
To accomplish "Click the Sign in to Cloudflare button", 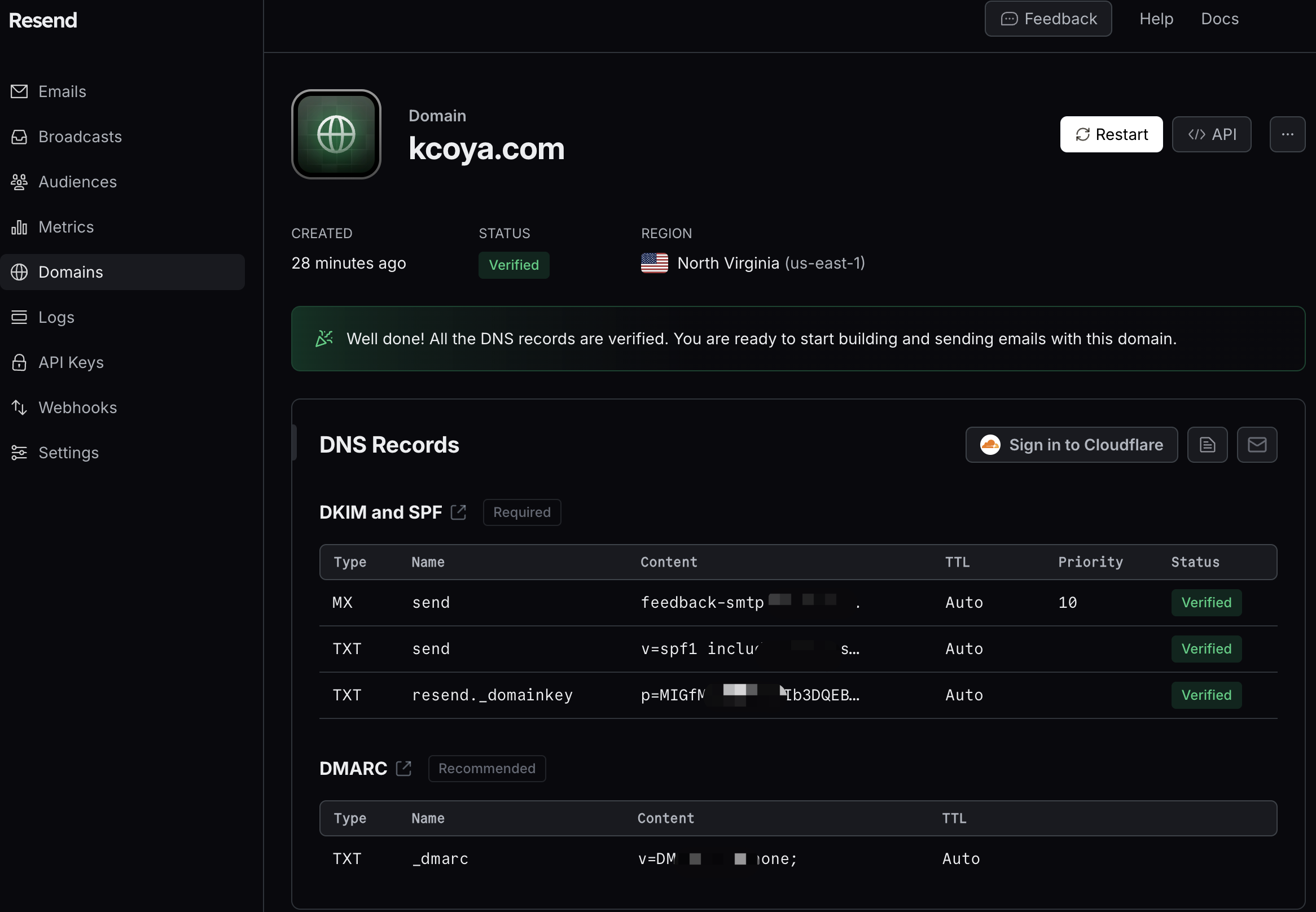I will [1071, 445].
